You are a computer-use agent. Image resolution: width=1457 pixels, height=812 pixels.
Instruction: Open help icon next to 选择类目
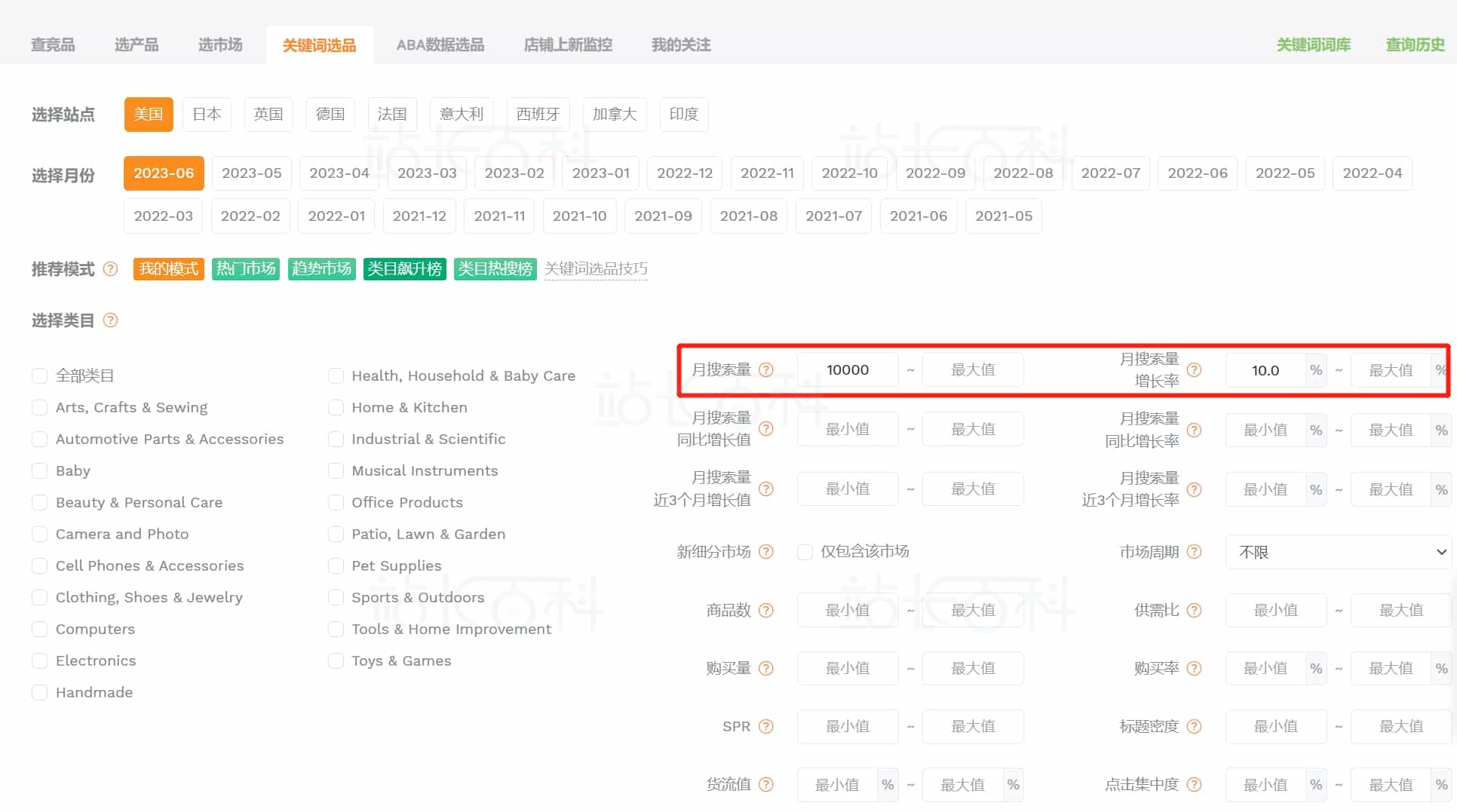coord(110,320)
